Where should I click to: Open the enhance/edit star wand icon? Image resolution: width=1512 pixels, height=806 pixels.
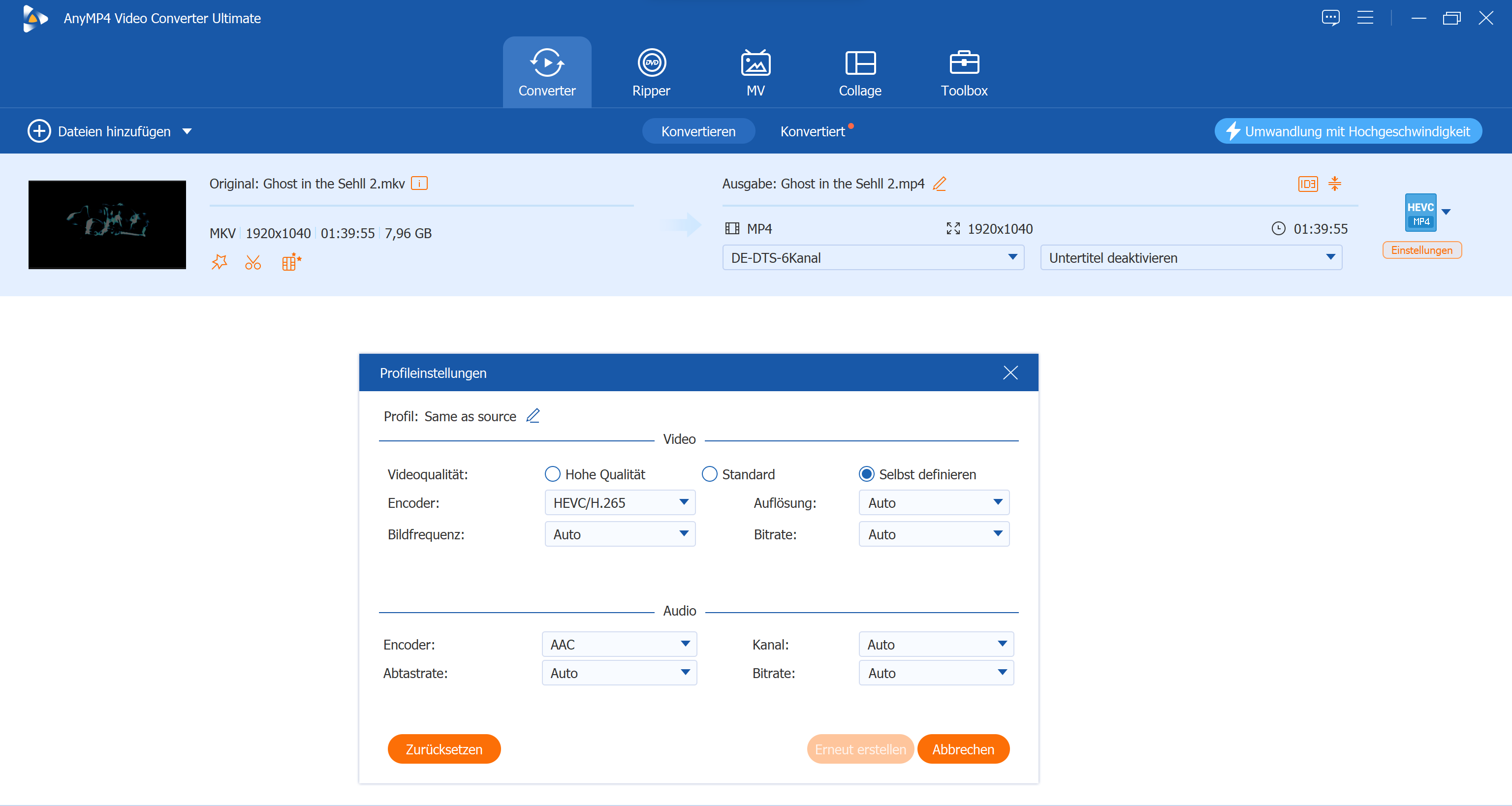pyautogui.click(x=219, y=262)
